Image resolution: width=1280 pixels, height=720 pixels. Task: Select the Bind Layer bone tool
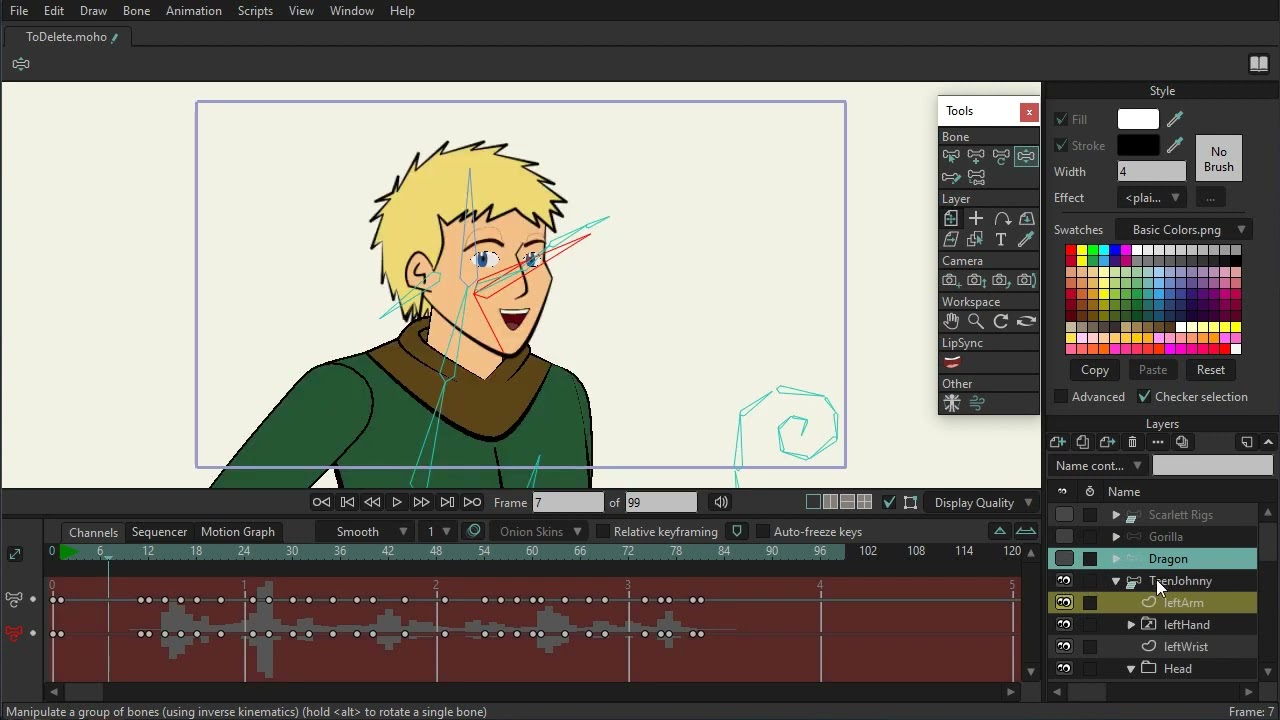click(976, 178)
